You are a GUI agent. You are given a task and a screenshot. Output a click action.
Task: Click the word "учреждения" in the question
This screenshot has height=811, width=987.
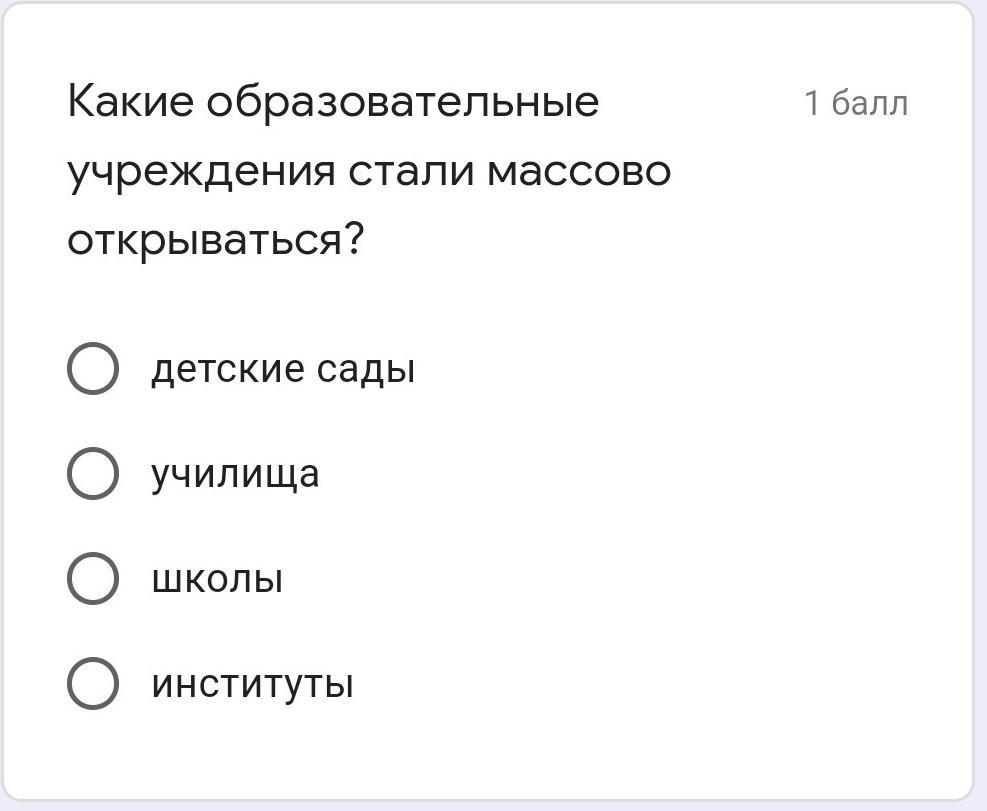pos(201,172)
